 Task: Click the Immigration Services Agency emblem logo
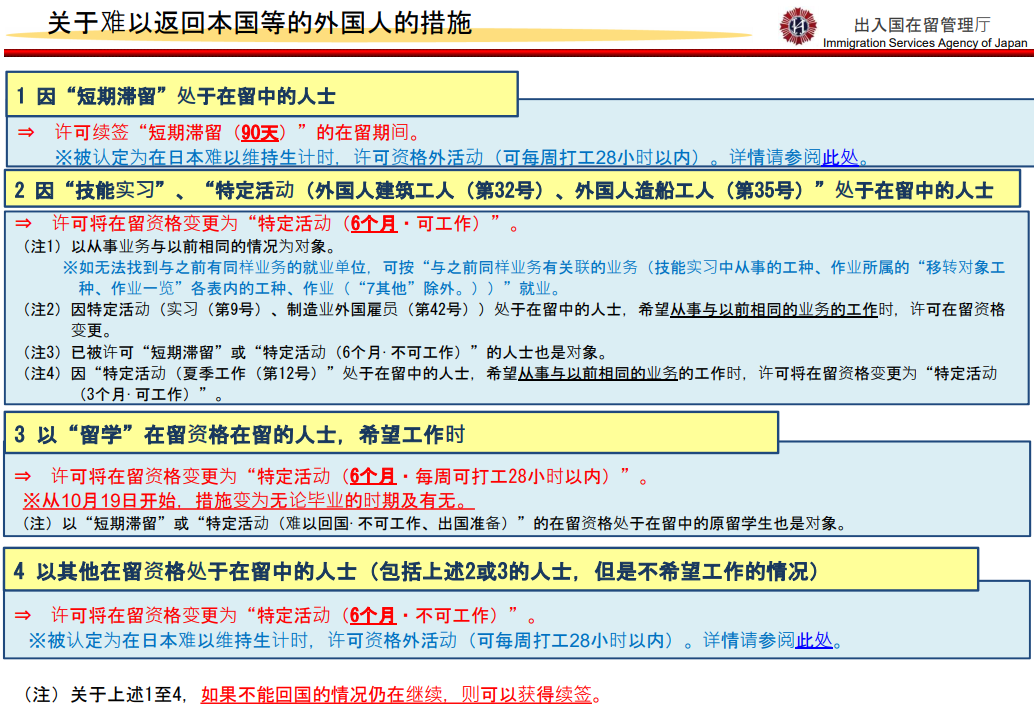797,26
